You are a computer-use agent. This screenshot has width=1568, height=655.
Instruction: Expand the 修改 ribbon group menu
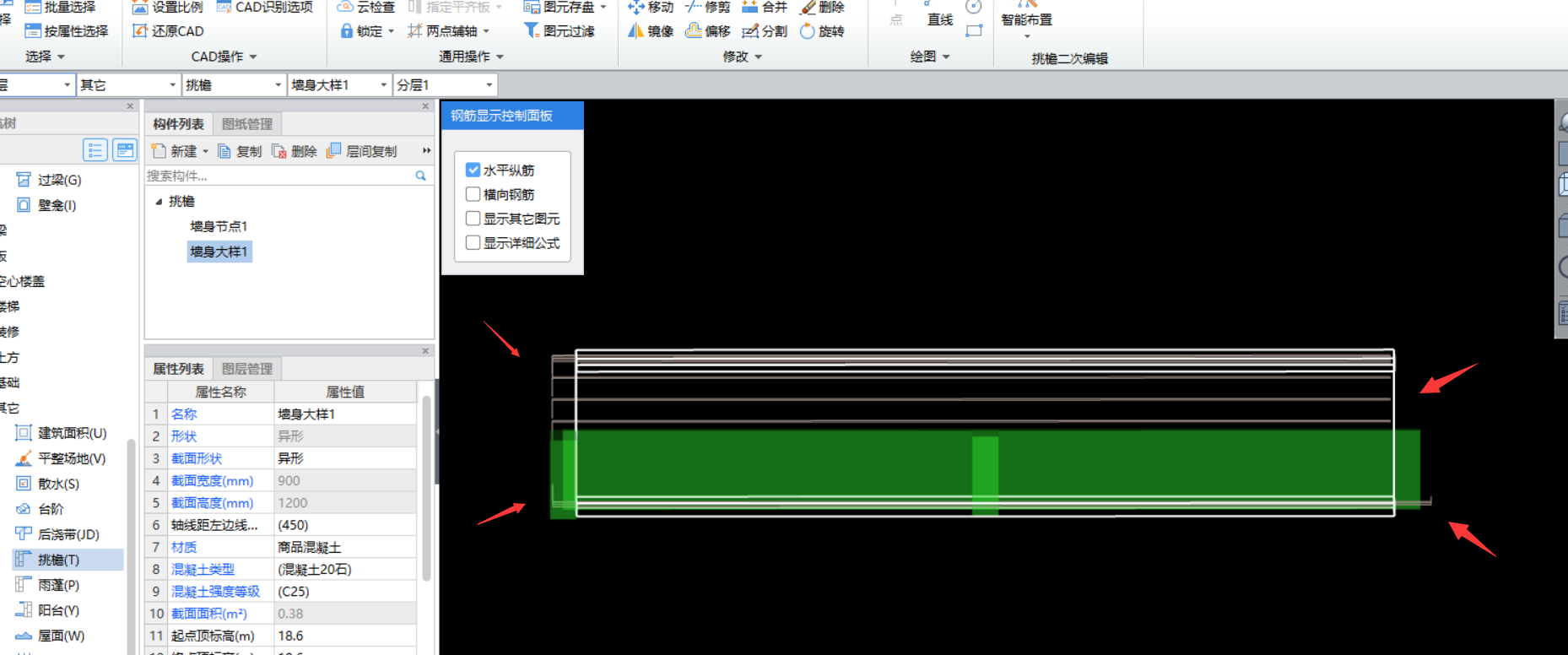[x=743, y=57]
